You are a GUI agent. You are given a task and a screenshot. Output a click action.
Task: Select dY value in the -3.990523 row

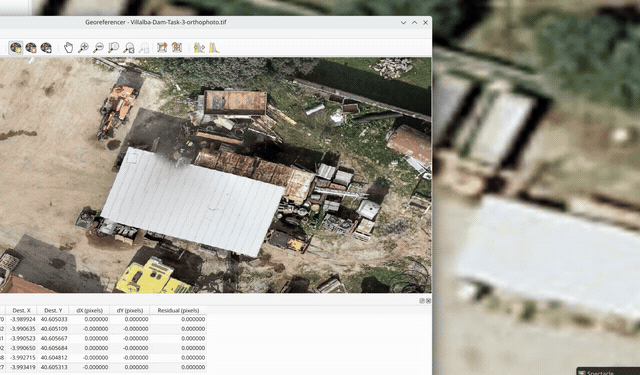pos(130,338)
